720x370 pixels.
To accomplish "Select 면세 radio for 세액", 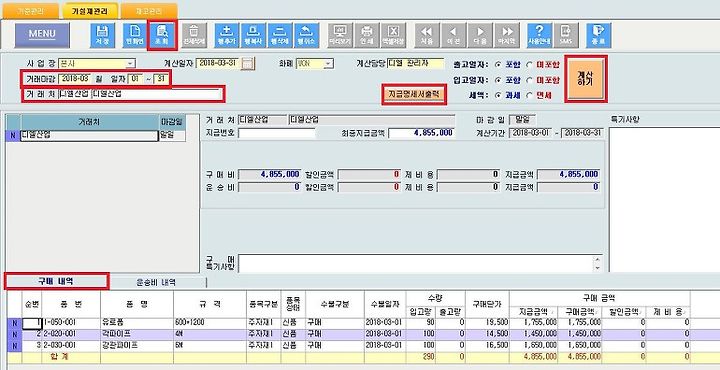I will pos(529,95).
